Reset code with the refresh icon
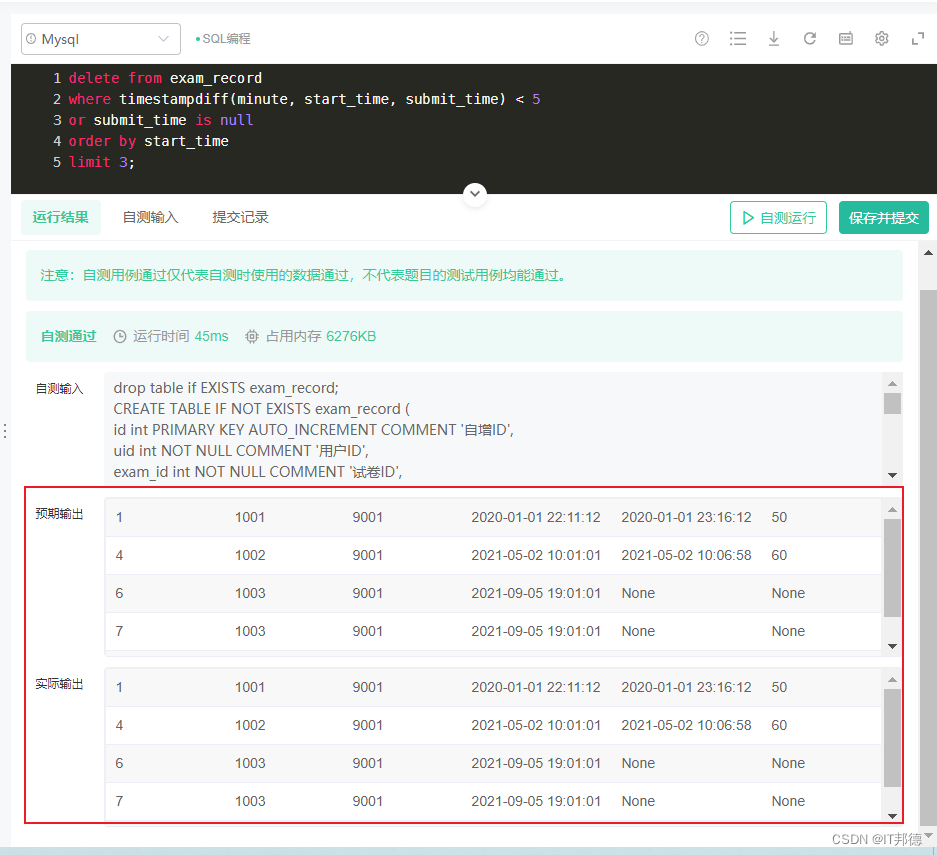 tap(810, 39)
